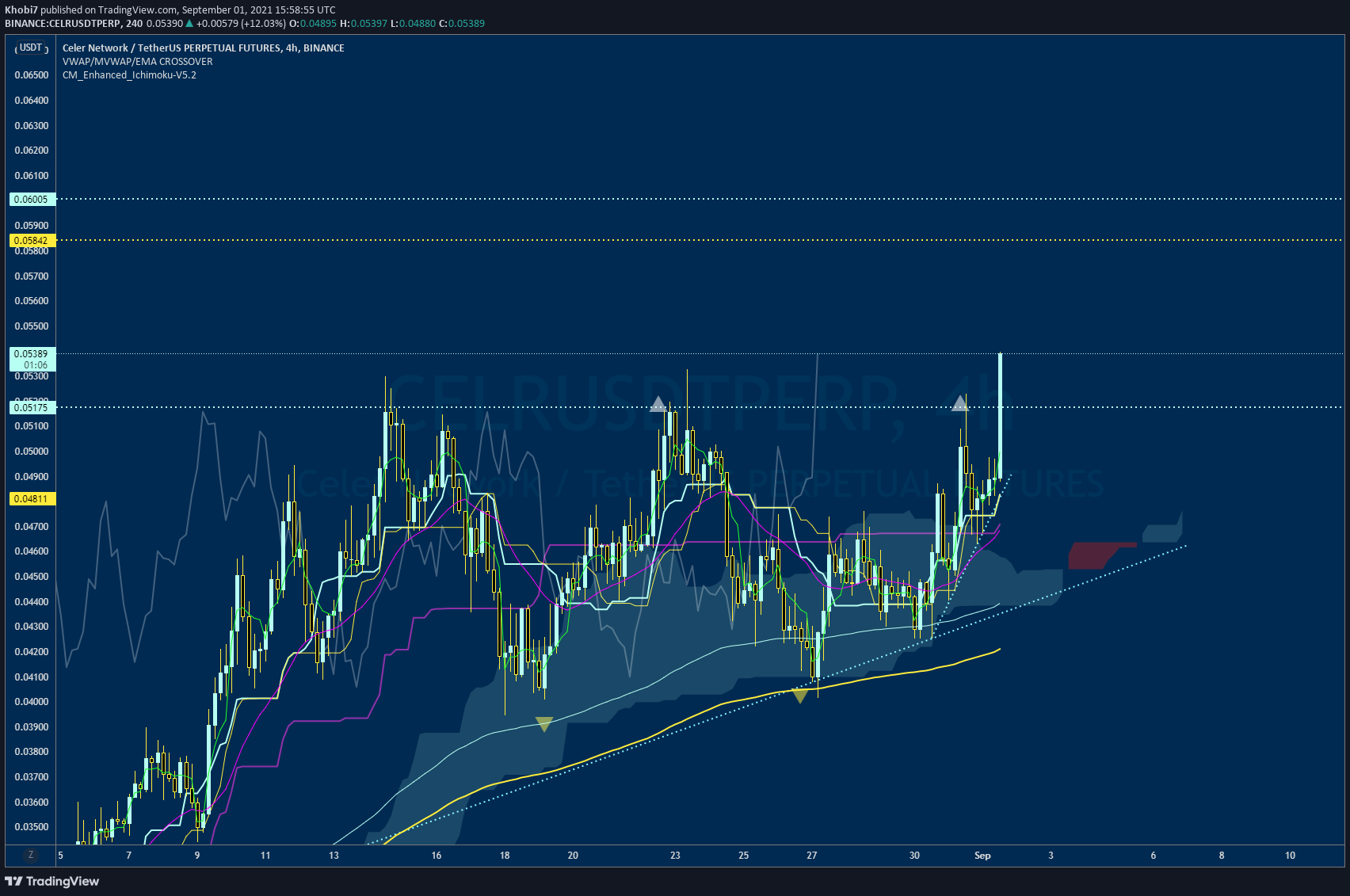1350x896 pixels.
Task: Click the current price label 0.05389
Action: pos(32,354)
